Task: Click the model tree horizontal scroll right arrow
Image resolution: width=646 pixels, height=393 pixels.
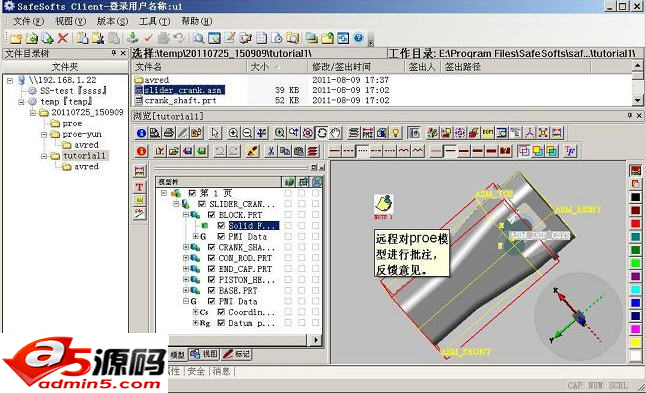Action: pyautogui.click(x=316, y=340)
